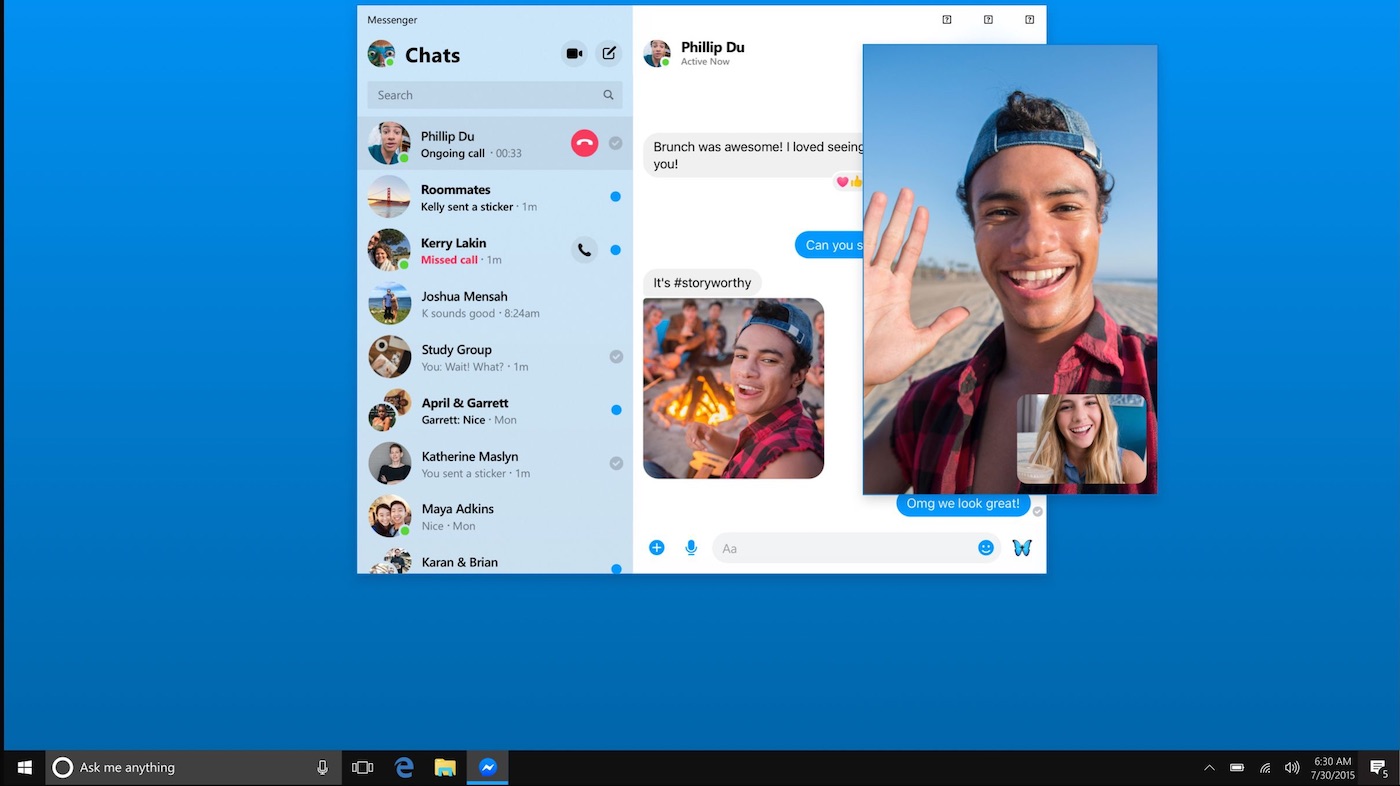Click the self-view thumbnail in video call
1400x786 pixels.
[x=1081, y=439]
